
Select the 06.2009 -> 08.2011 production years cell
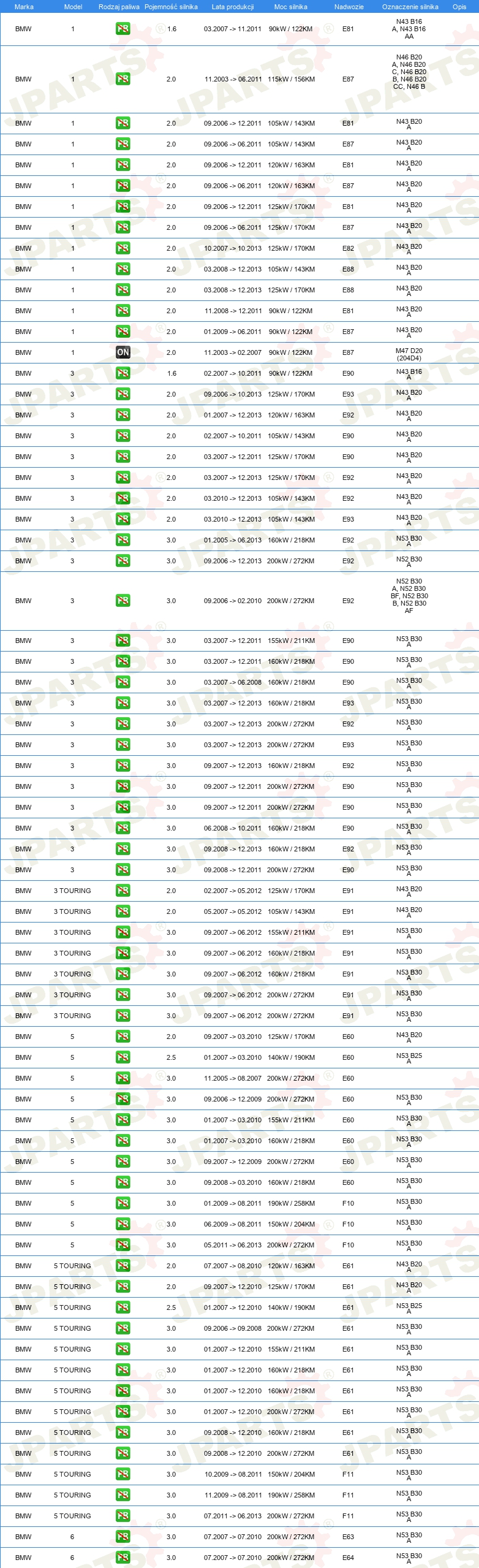tap(233, 1224)
